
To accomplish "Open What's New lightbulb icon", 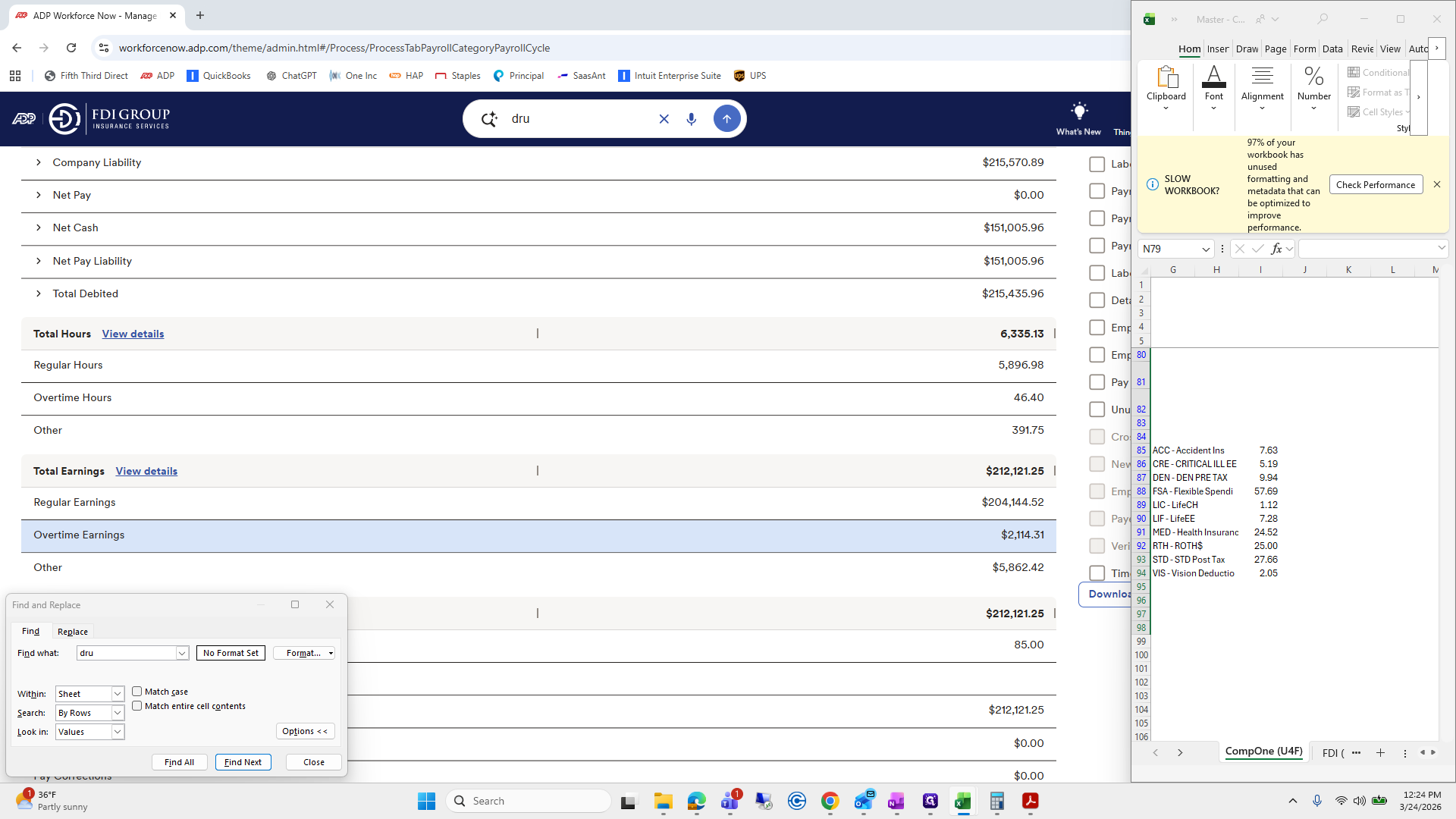I will pos(1078,111).
